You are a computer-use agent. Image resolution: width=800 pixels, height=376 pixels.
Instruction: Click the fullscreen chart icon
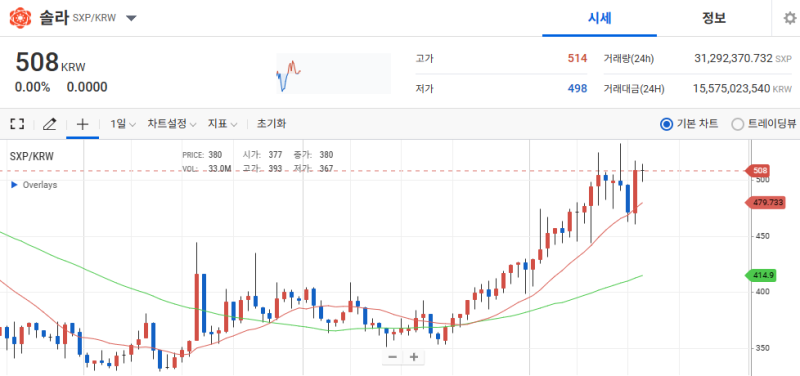(x=17, y=124)
